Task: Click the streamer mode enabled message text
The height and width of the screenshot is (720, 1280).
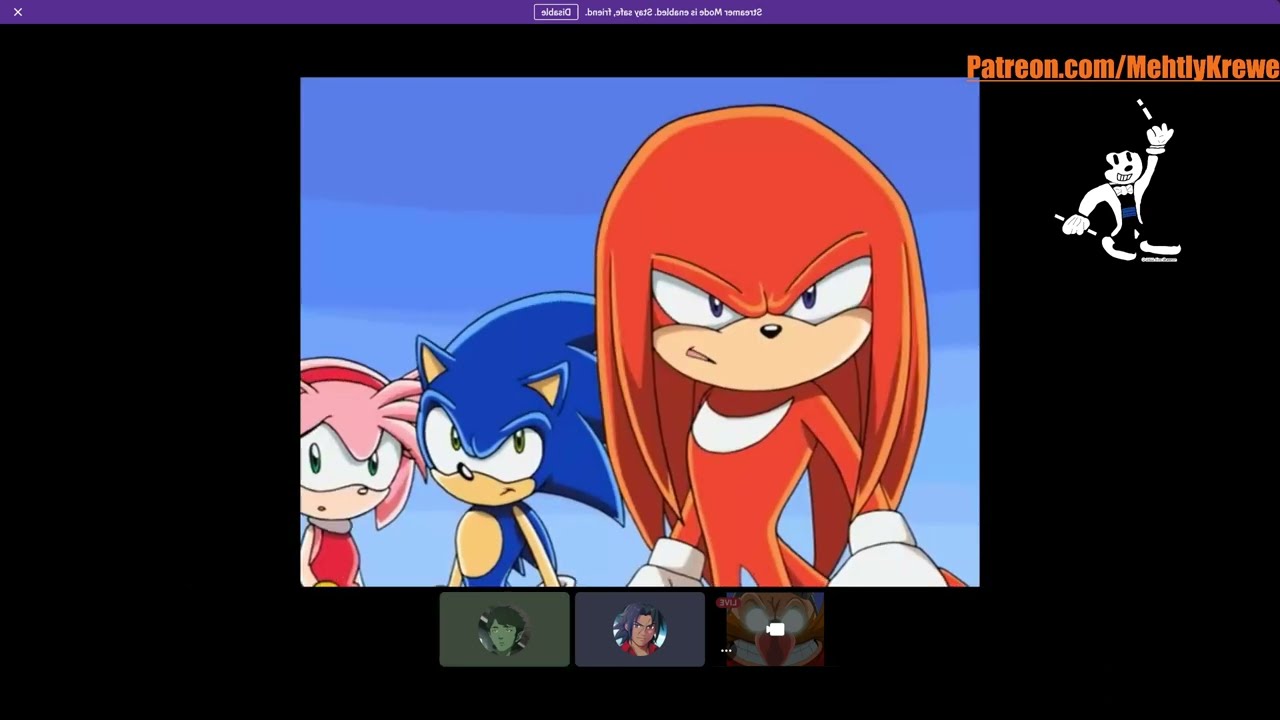Action: (x=673, y=12)
